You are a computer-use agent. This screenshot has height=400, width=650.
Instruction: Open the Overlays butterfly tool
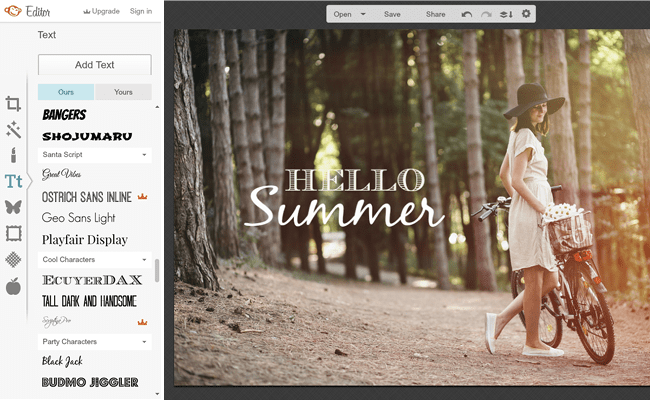coord(13,207)
